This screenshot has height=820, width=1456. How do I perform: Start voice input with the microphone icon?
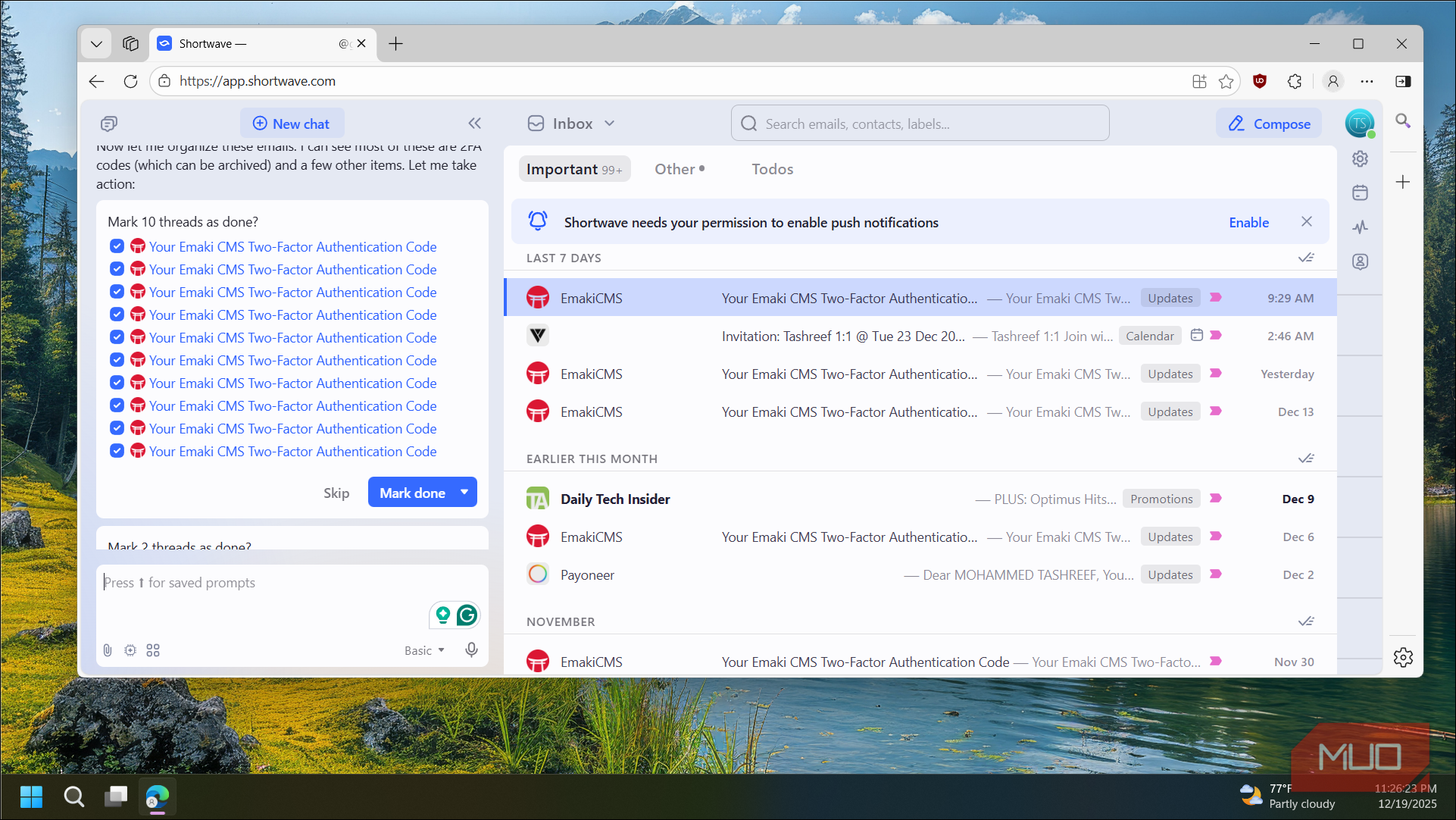coord(471,650)
